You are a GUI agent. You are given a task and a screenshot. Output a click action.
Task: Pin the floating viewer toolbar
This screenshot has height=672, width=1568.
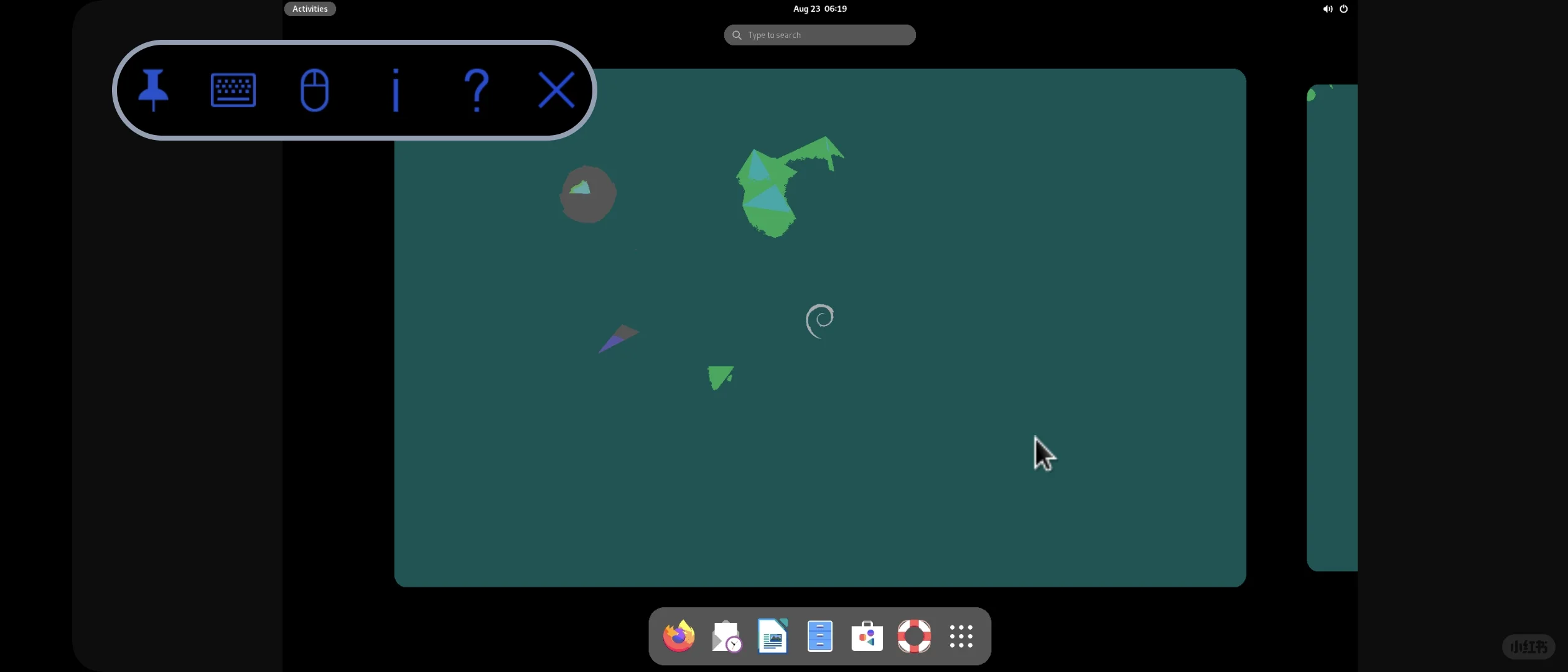pyautogui.click(x=154, y=90)
